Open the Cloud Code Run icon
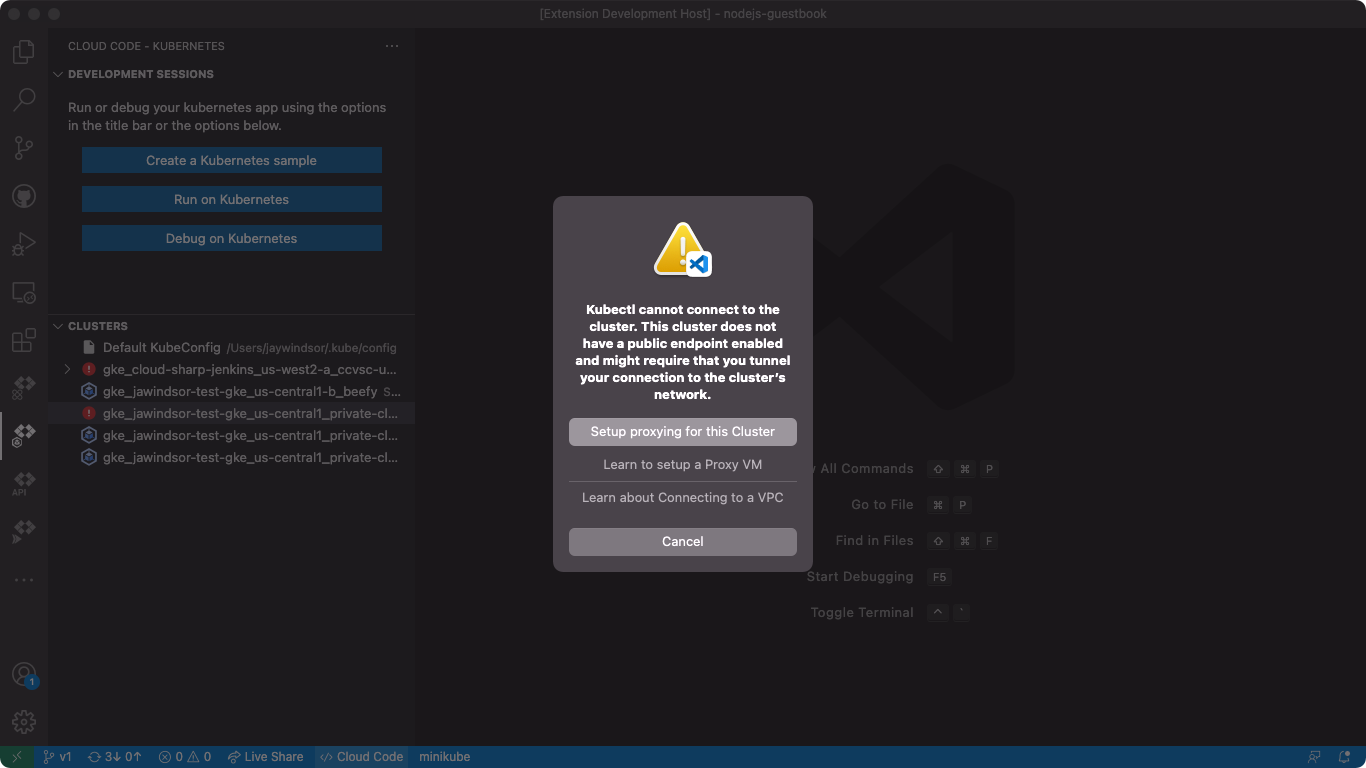Viewport: 1366px width, 768px height. [x=24, y=530]
